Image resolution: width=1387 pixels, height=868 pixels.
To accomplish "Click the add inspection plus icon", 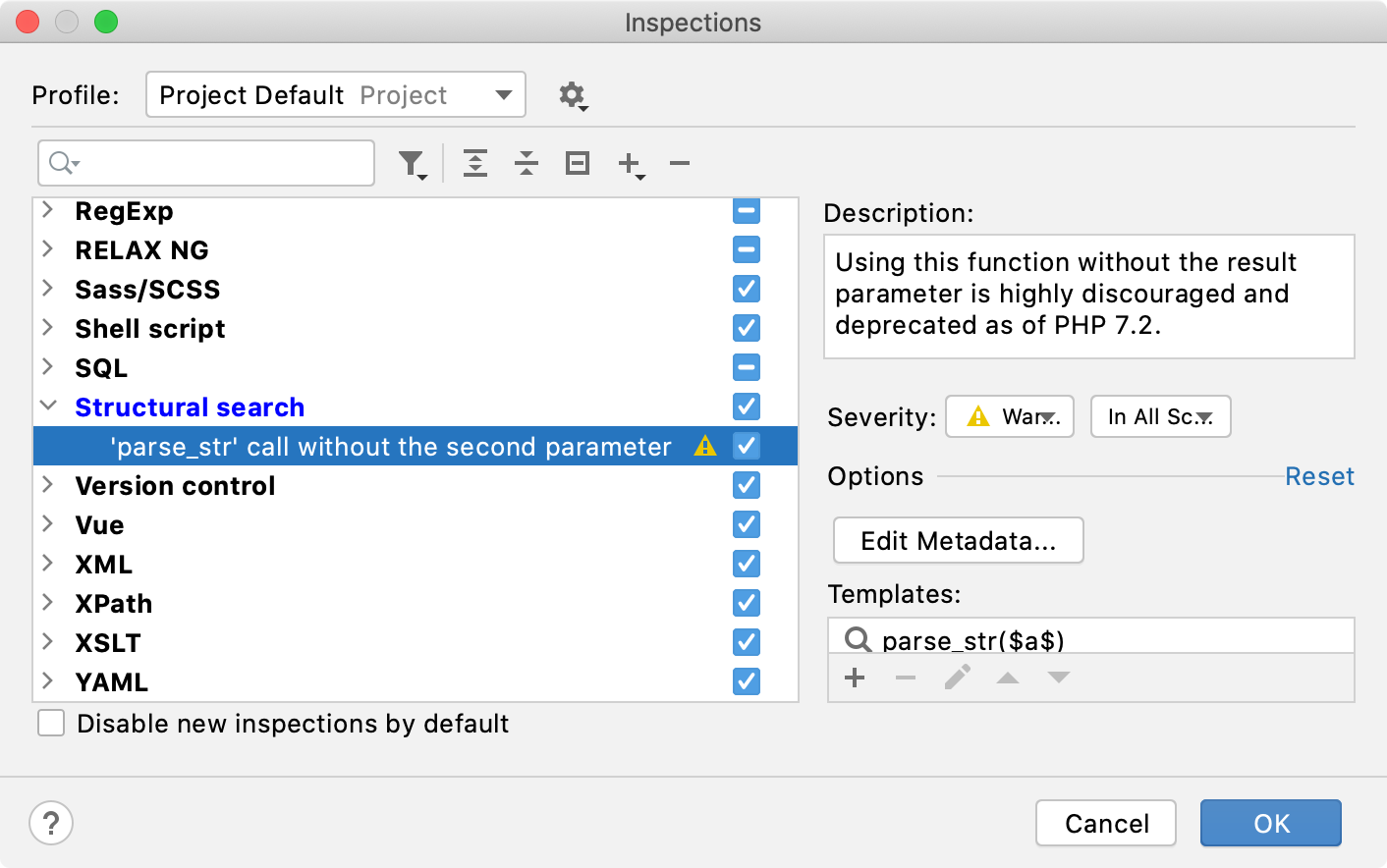I will click(x=631, y=164).
